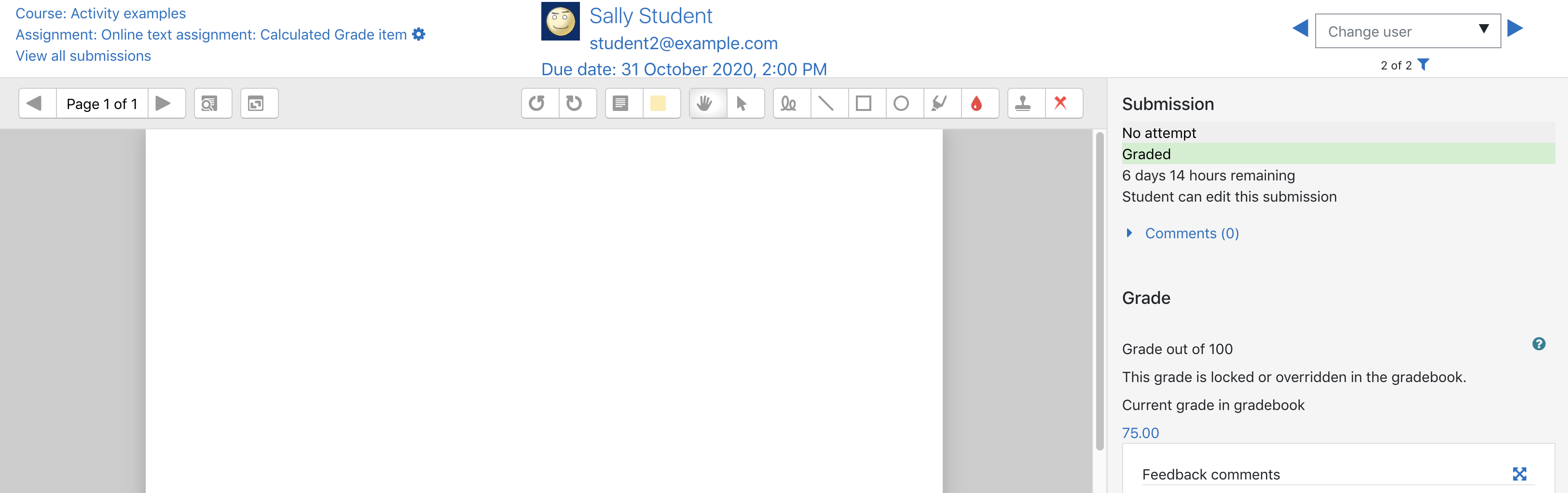This screenshot has height=493, width=1568.
Task: Open assignment settings gear icon
Action: click(419, 35)
